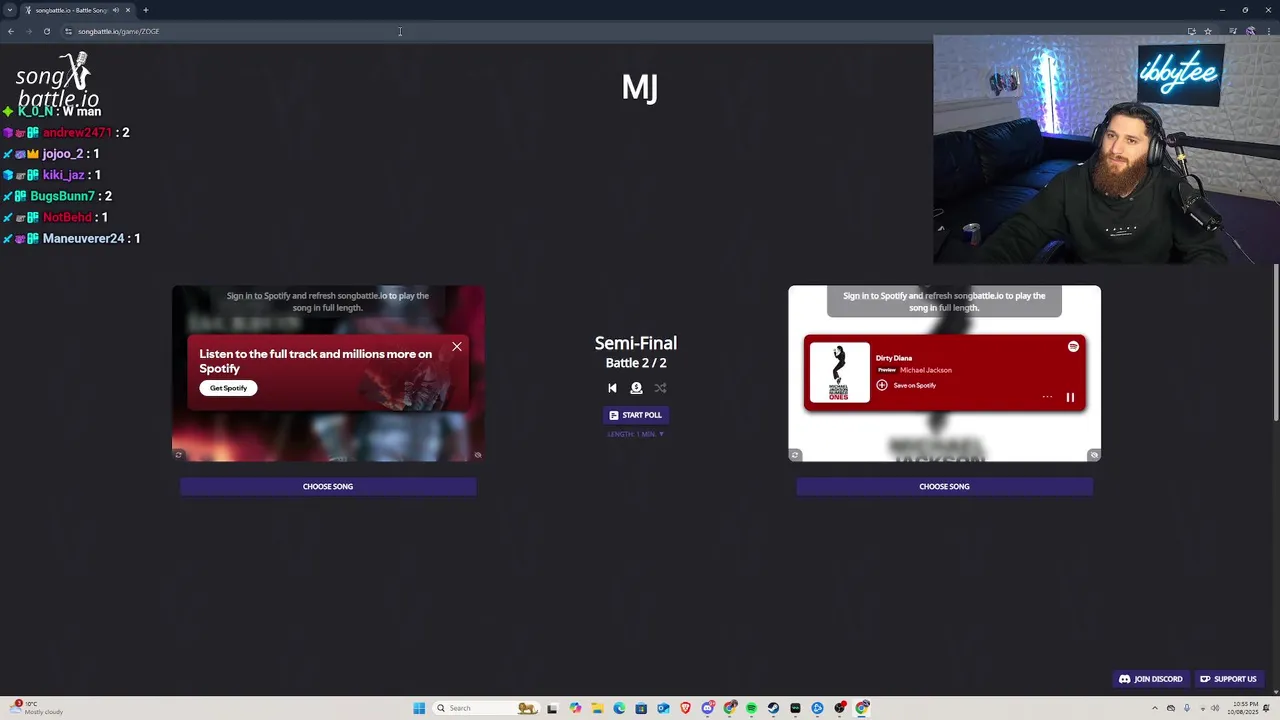Close the songbattle.io browser tab

click(128, 10)
